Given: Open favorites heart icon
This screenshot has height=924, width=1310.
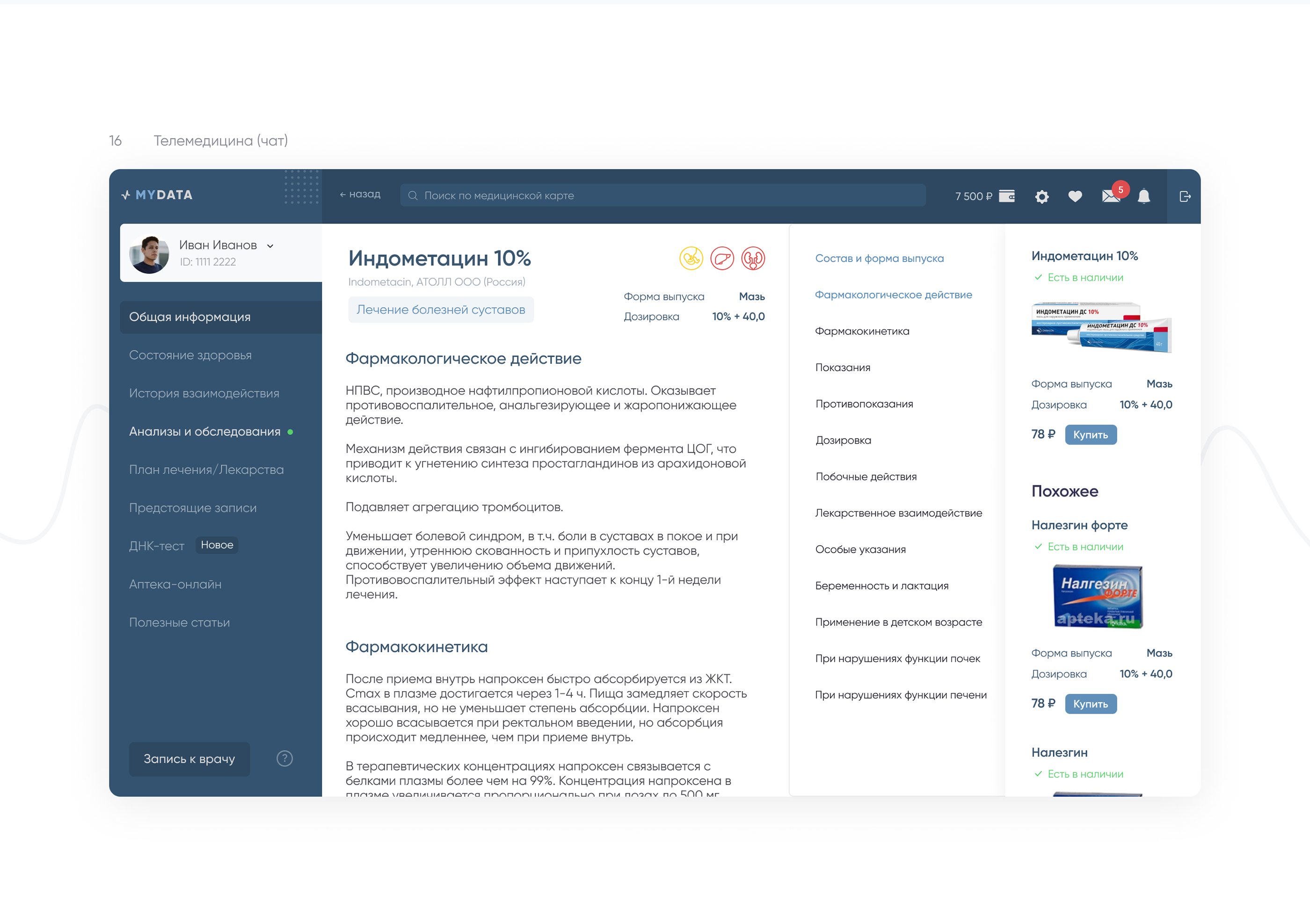Looking at the screenshot, I should pos(1075,196).
